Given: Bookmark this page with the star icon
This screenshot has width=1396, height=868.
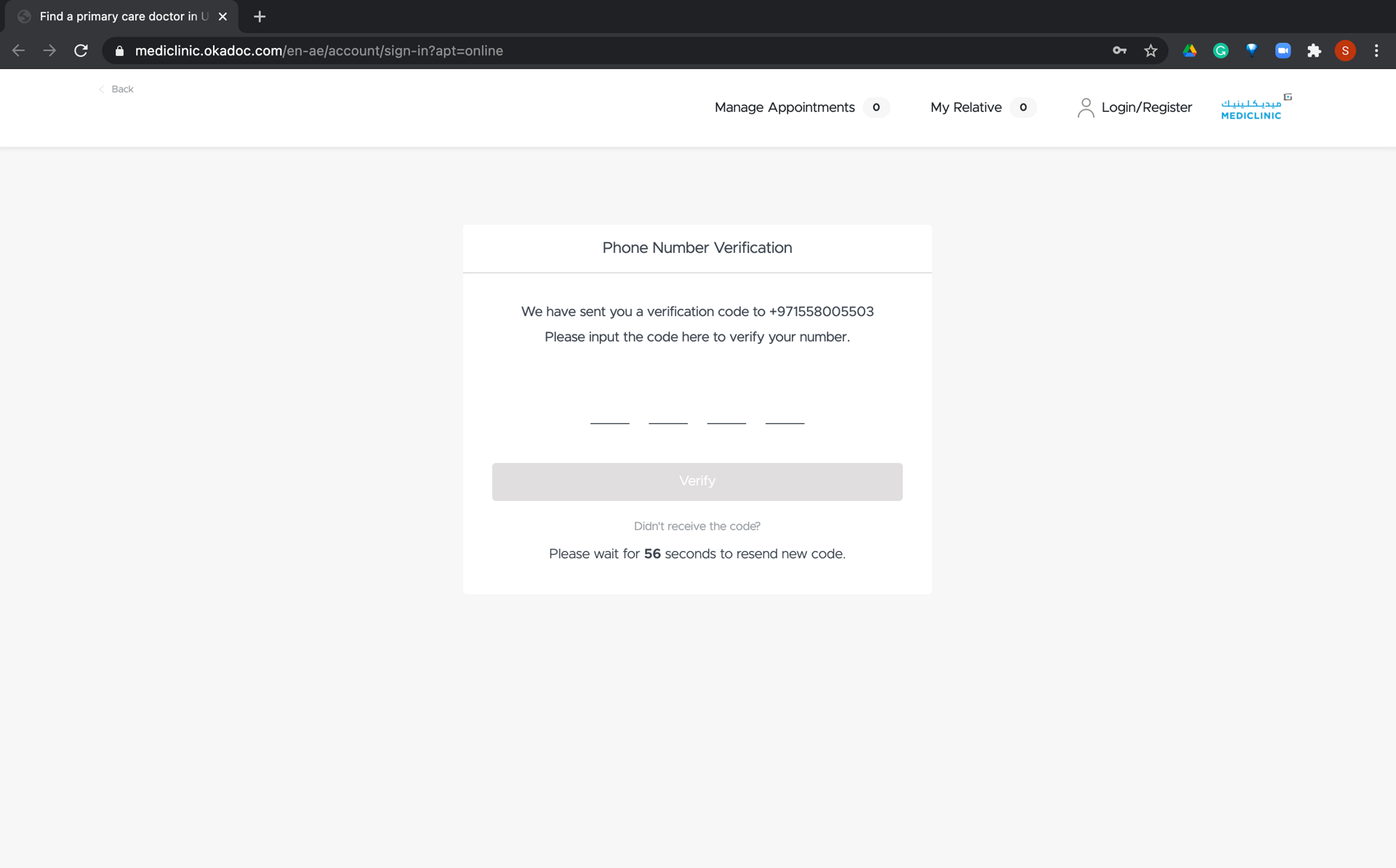Looking at the screenshot, I should 1150,51.
